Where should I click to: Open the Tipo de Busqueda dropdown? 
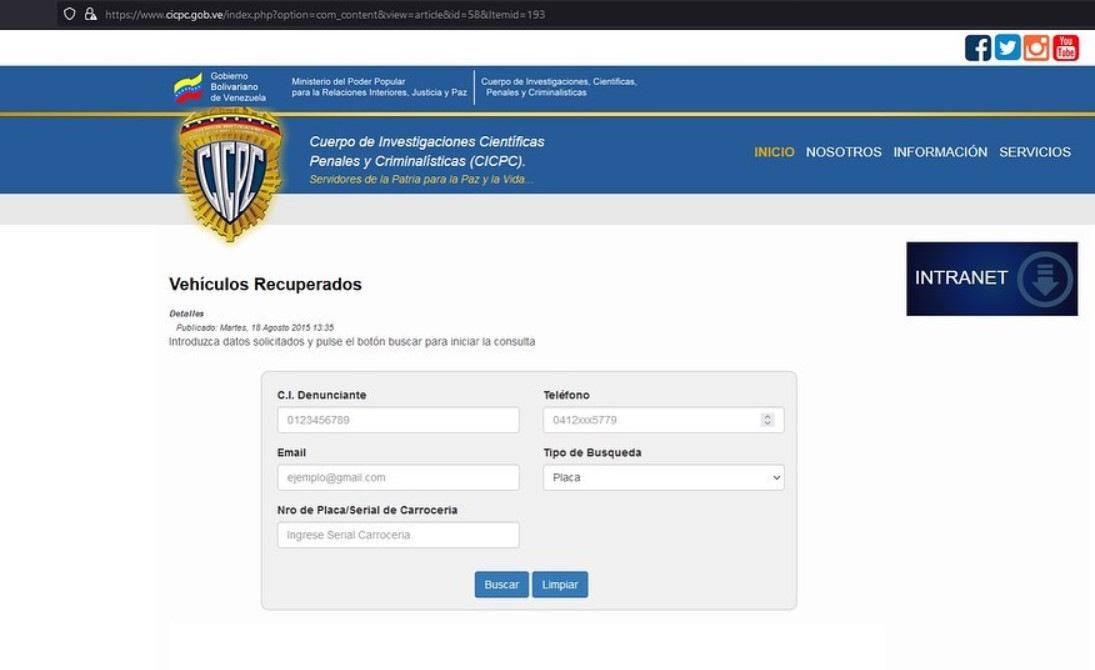click(663, 477)
